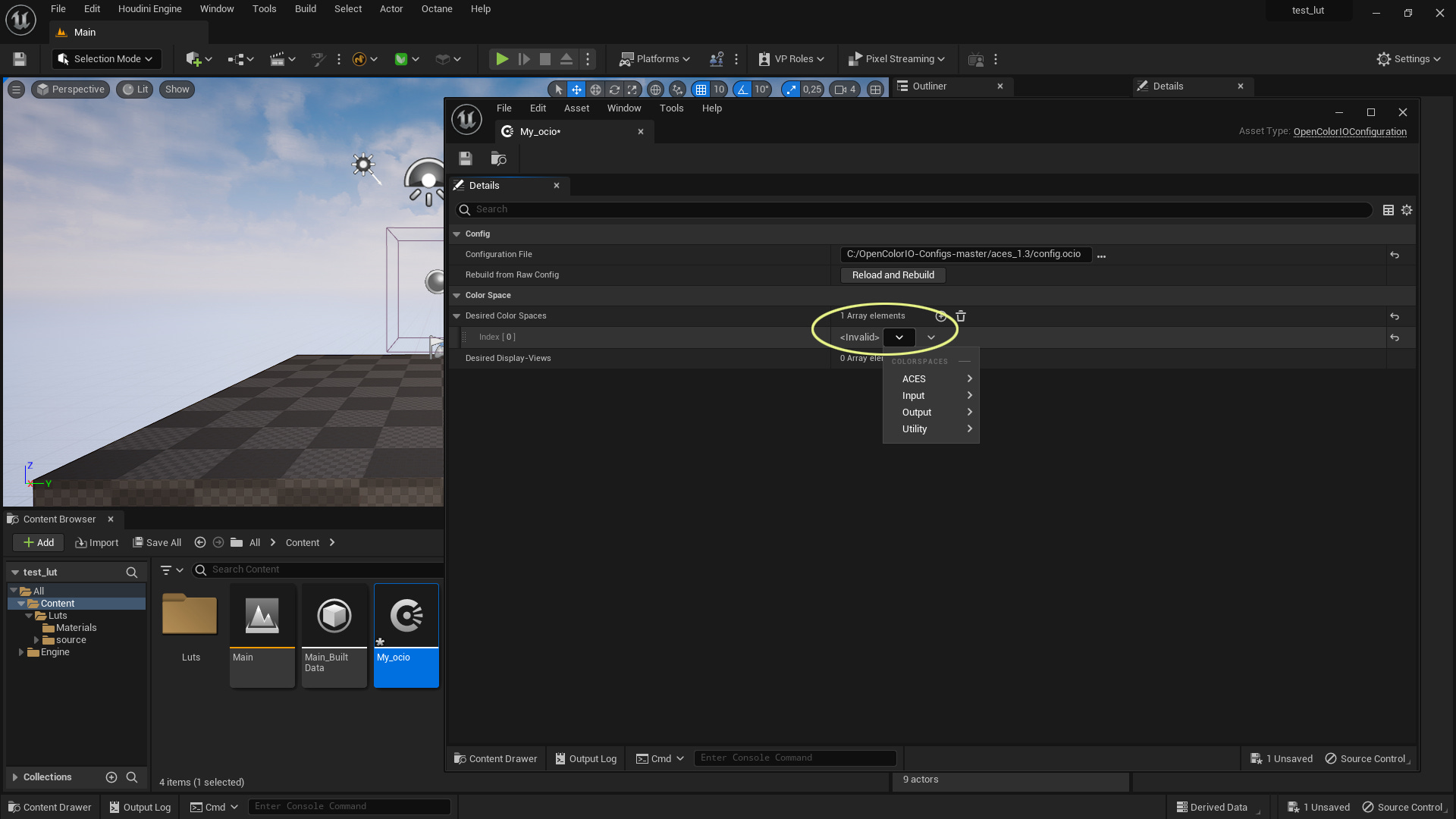
Task: Start Play in Editor with green play button
Action: point(501,59)
